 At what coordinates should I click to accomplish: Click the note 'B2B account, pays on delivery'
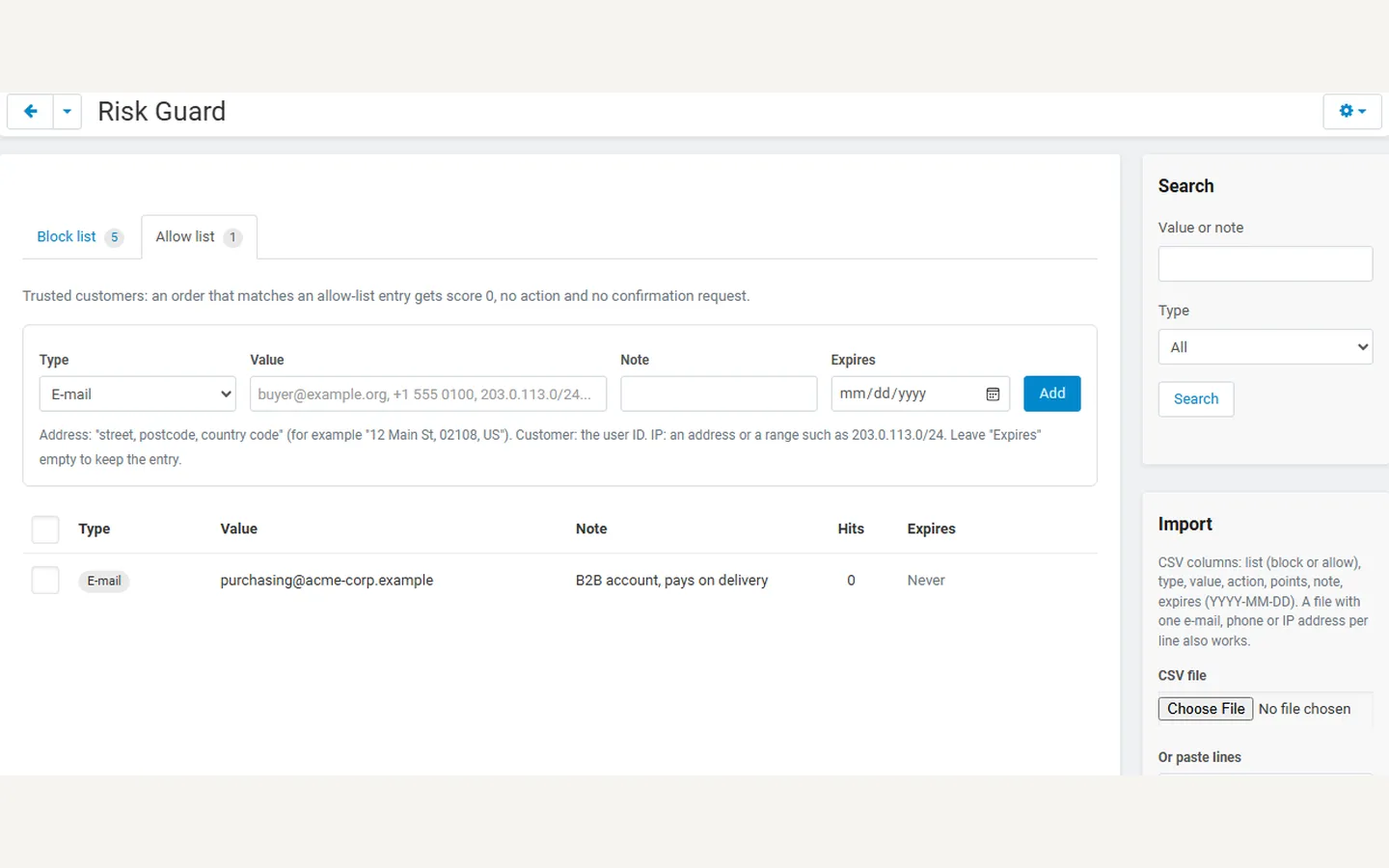671,581
